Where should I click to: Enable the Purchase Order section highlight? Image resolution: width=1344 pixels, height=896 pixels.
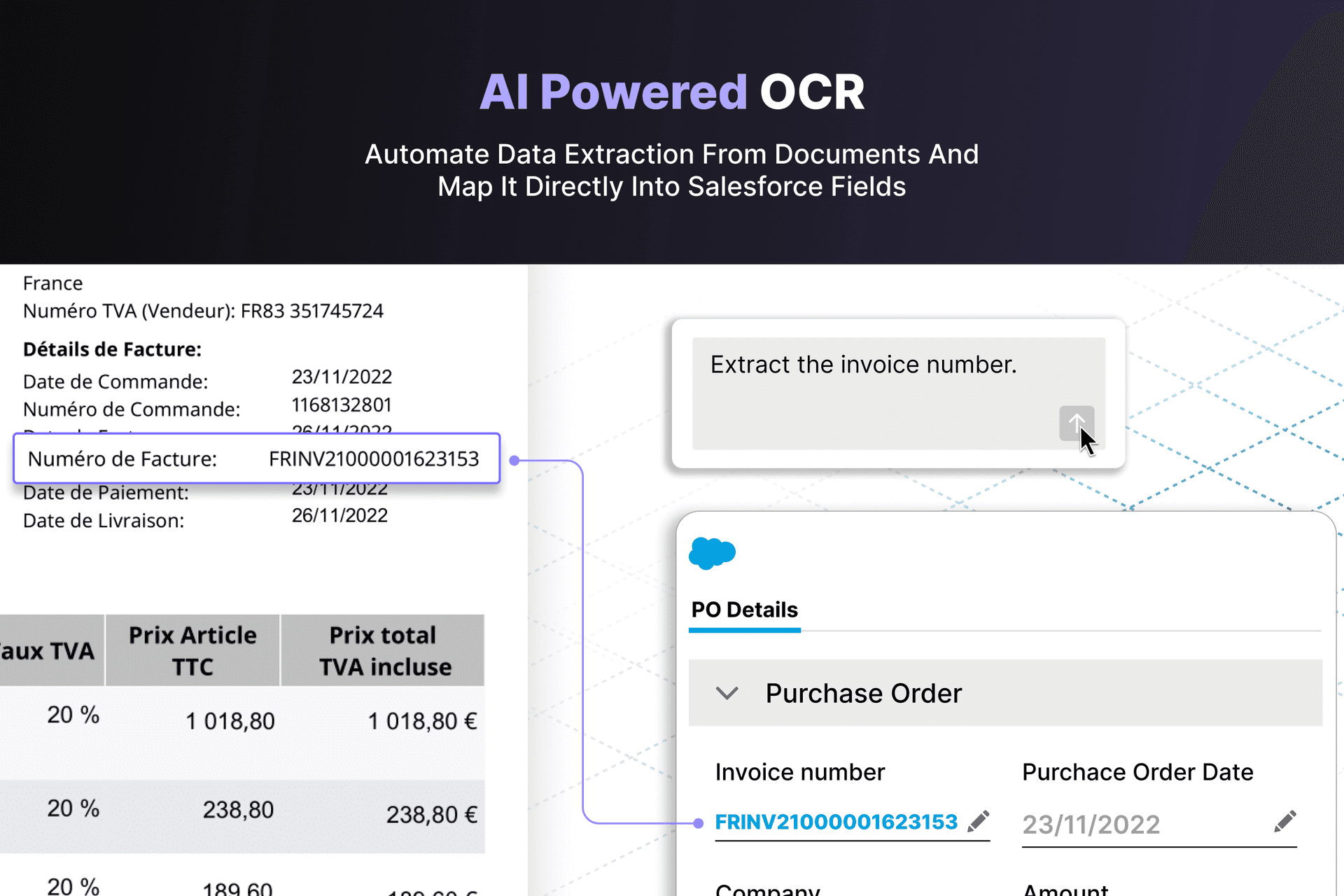click(863, 693)
